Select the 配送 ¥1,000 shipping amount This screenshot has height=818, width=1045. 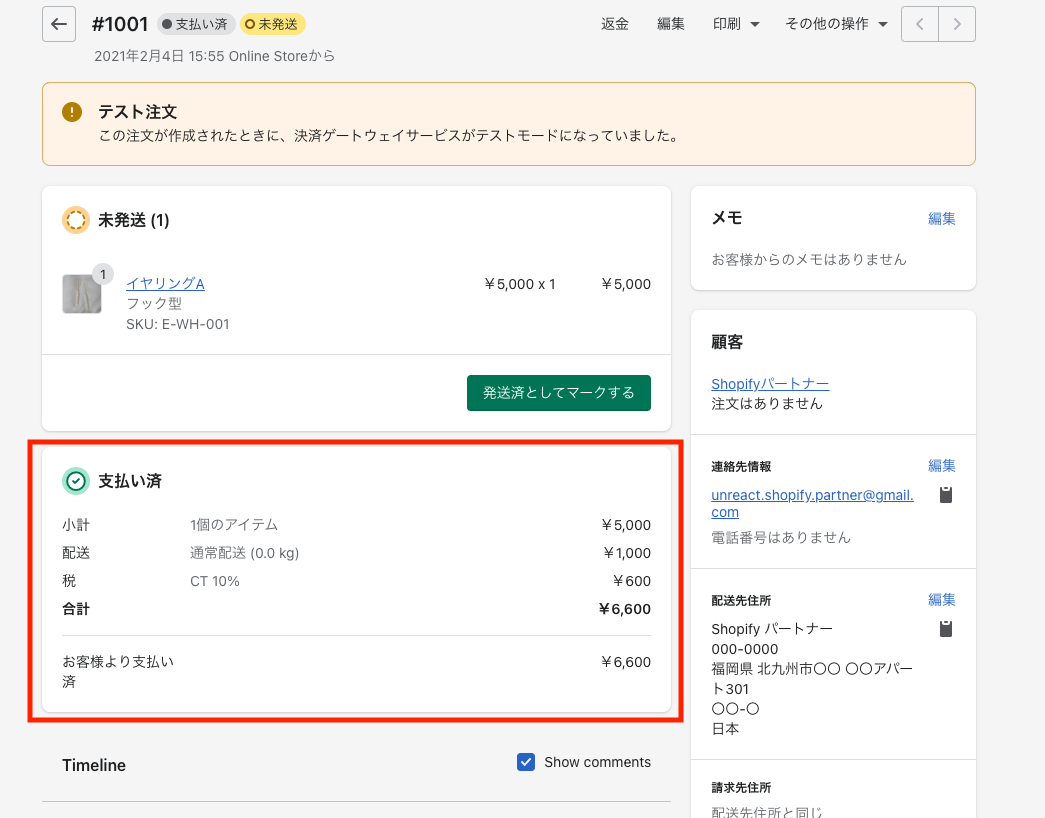626,553
